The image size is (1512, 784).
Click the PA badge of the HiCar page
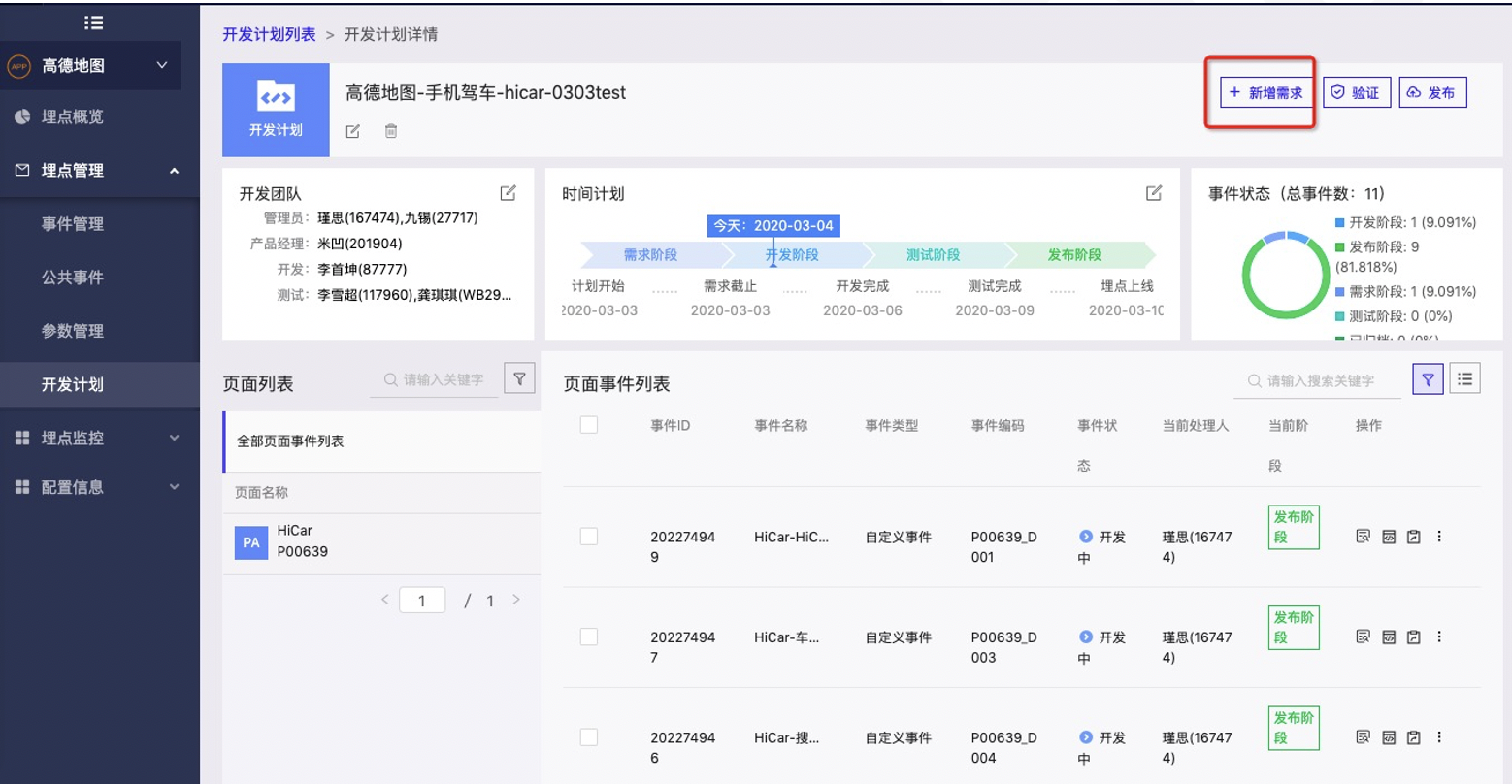pos(251,542)
